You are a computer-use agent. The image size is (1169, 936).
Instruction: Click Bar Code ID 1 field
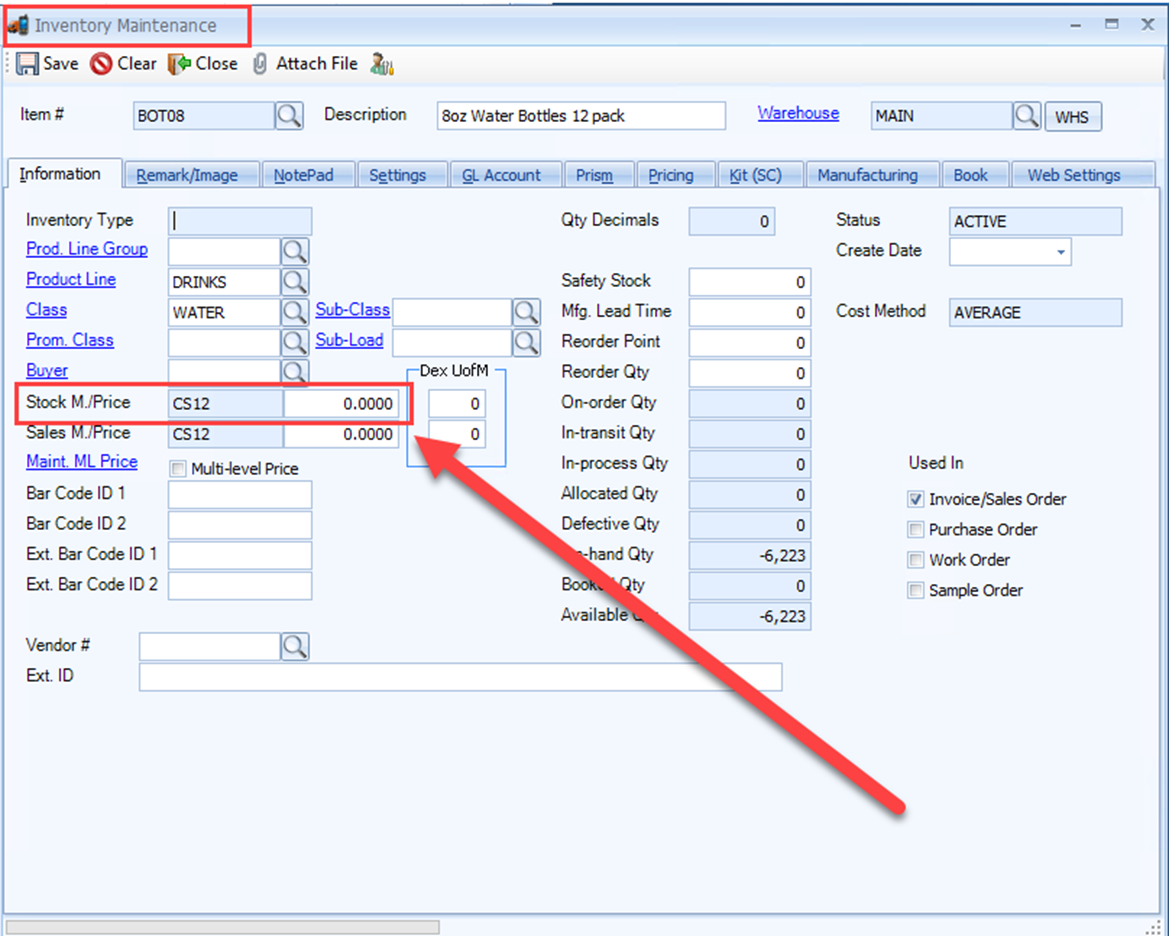tap(240, 494)
